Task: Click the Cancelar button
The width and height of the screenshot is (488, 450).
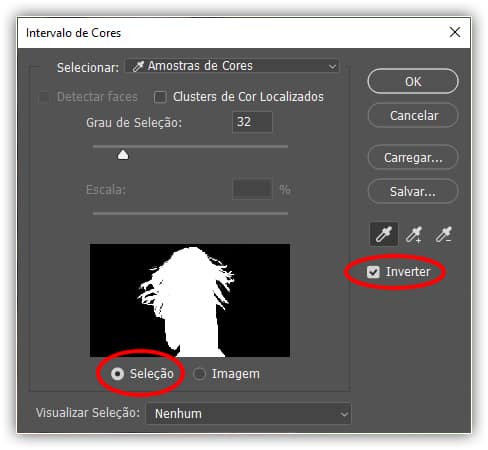Action: [413, 115]
